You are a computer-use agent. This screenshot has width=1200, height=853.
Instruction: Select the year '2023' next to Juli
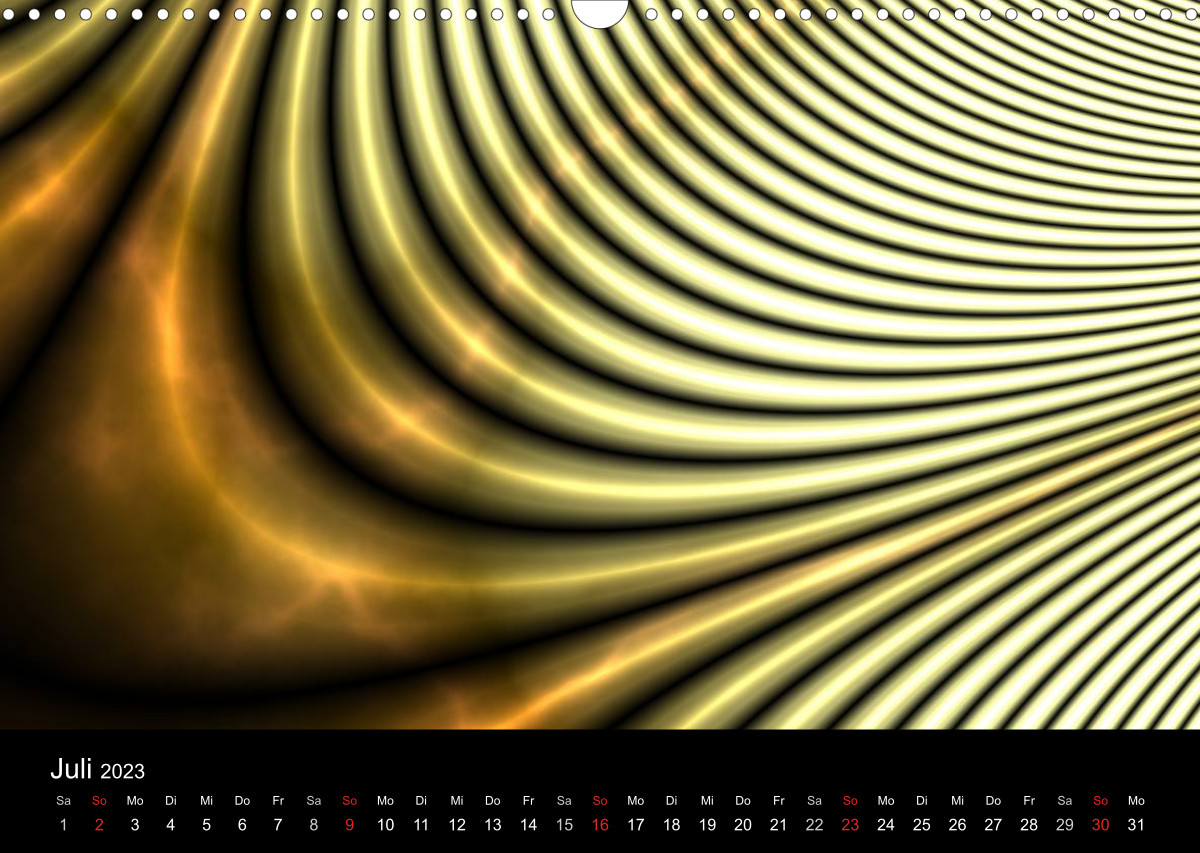122,771
